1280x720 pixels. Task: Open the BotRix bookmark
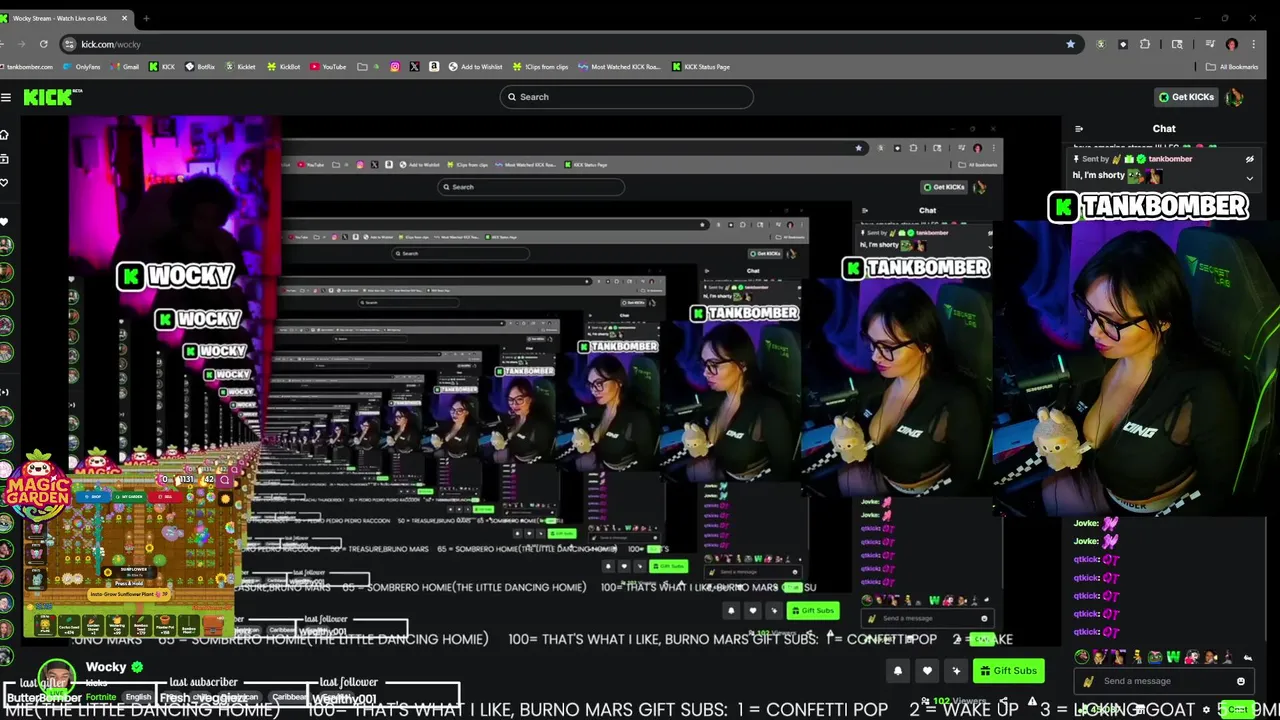200,67
